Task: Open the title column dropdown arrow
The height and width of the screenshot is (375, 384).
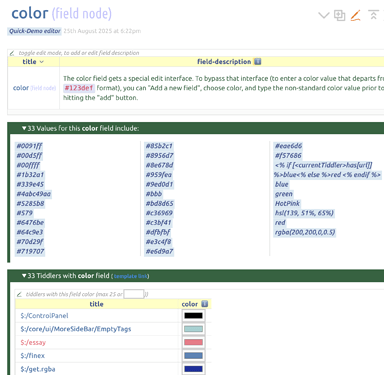Action: click(x=42, y=62)
